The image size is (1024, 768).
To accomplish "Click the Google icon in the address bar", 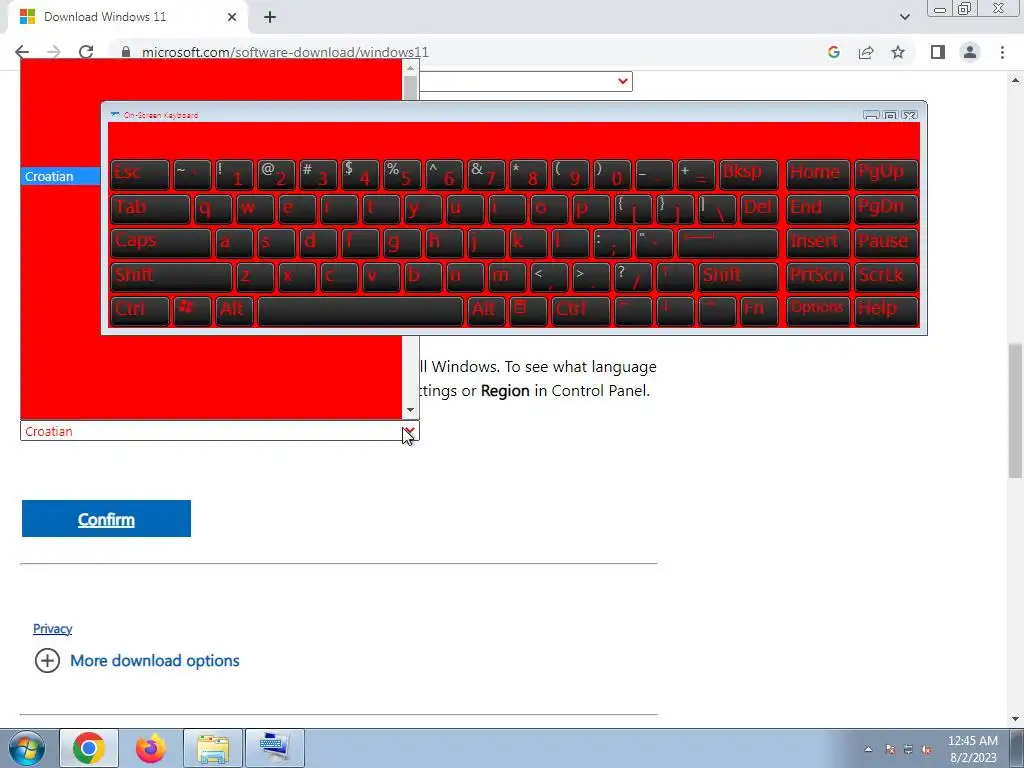I will (x=833, y=52).
